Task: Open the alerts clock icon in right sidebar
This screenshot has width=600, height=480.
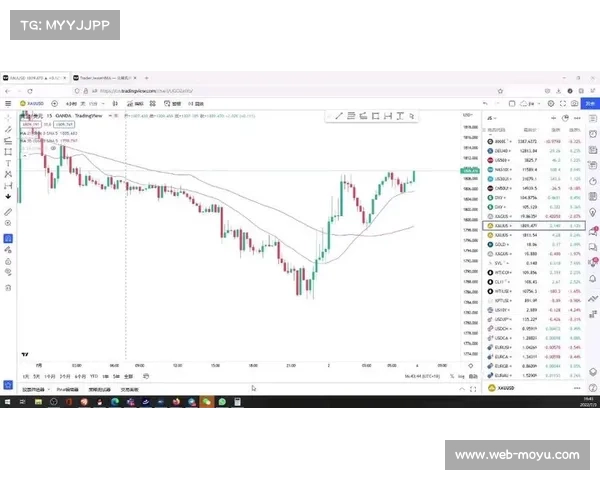Action: [592, 133]
